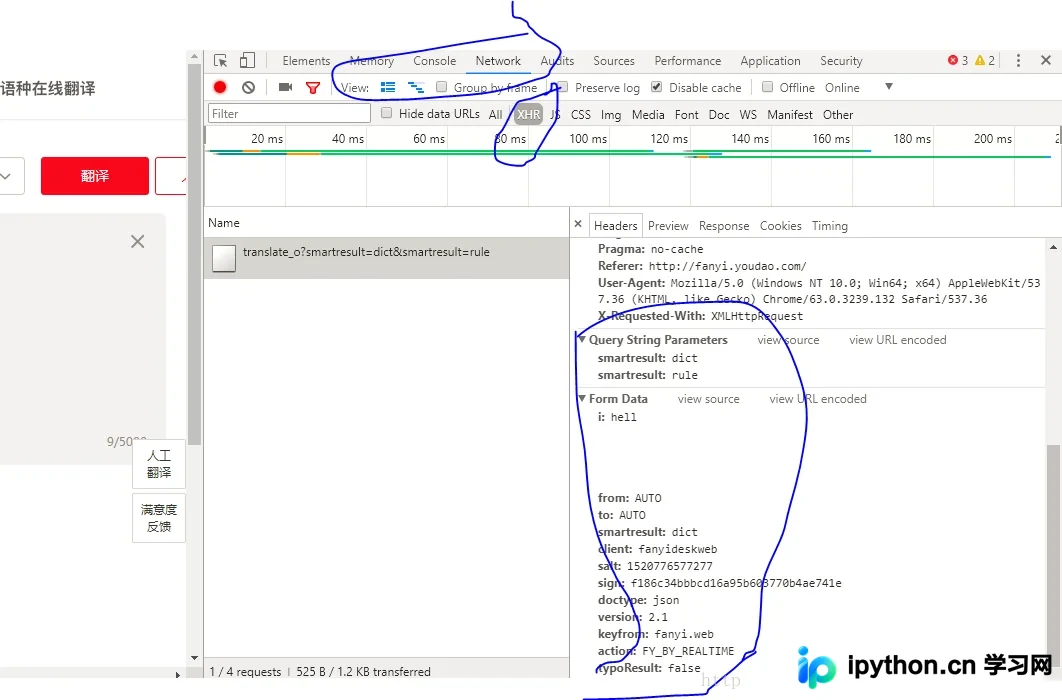1062x700 pixels.
Task: Switch to the Application tab
Action: coord(770,61)
